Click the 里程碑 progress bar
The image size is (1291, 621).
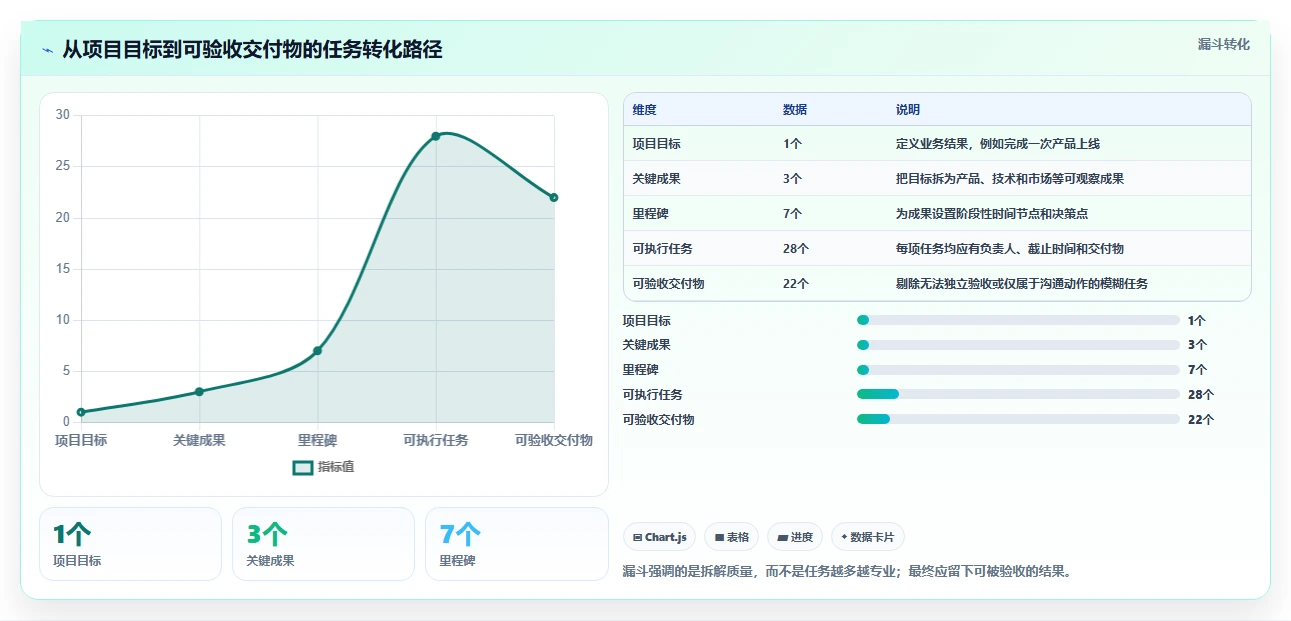tap(1018, 370)
